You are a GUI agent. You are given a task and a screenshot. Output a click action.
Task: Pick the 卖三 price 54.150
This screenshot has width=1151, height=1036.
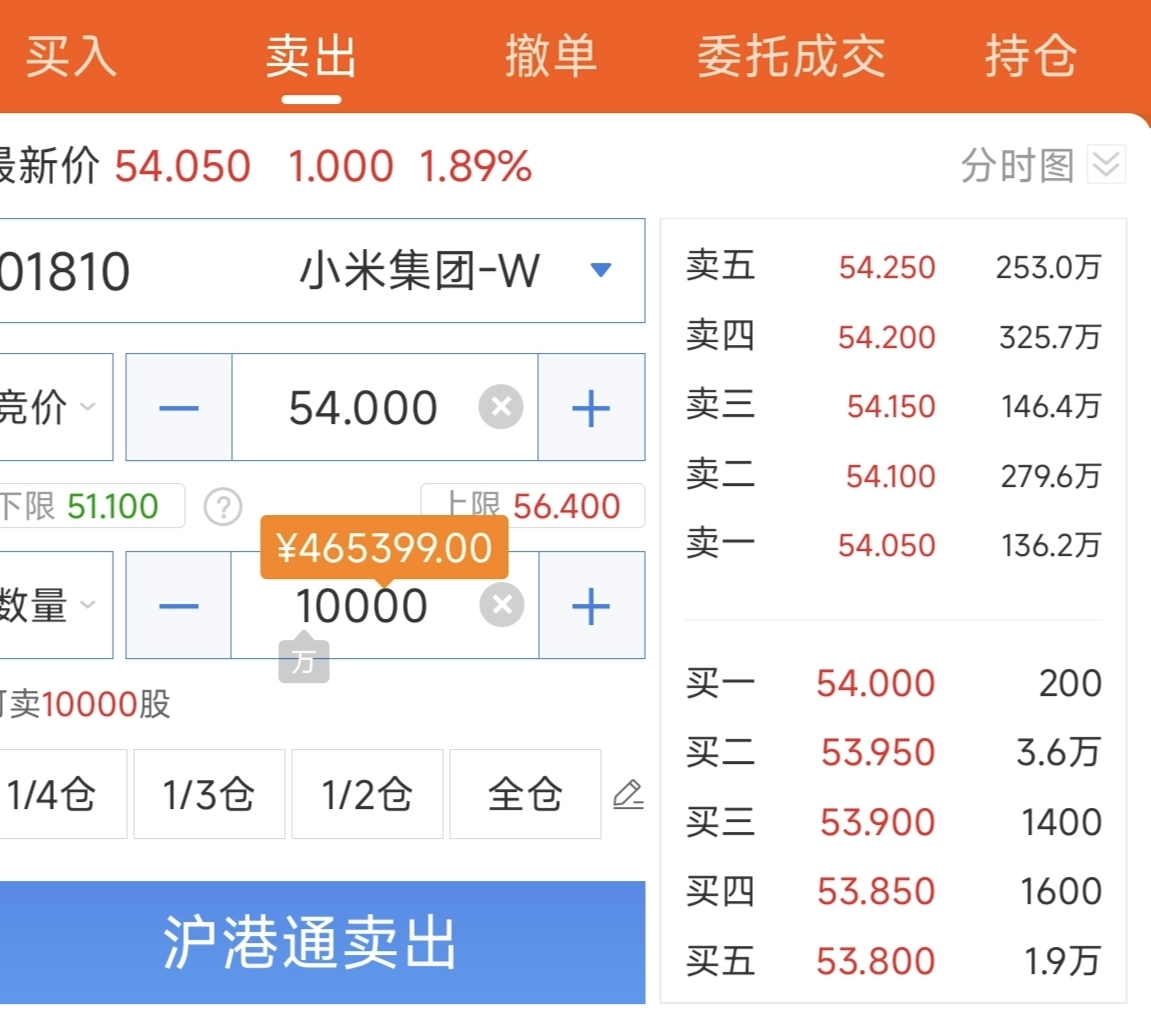tap(891, 406)
